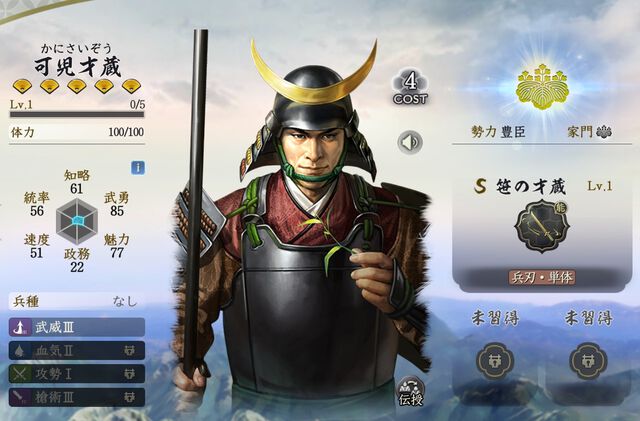
Task: Tap the 家門 family crest icon
Action: coord(604,131)
